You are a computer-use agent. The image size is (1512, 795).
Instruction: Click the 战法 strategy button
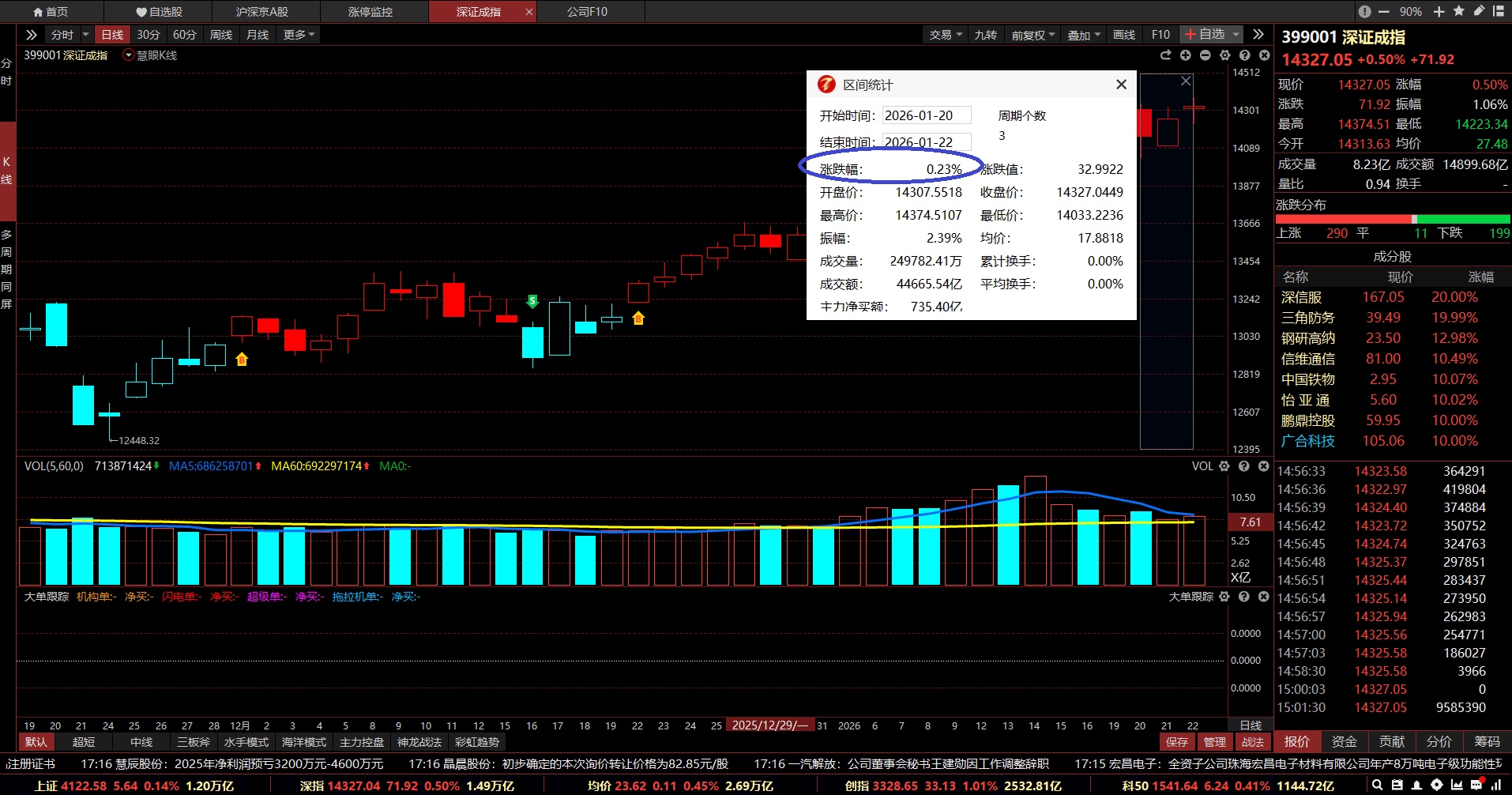pos(1253,742)
